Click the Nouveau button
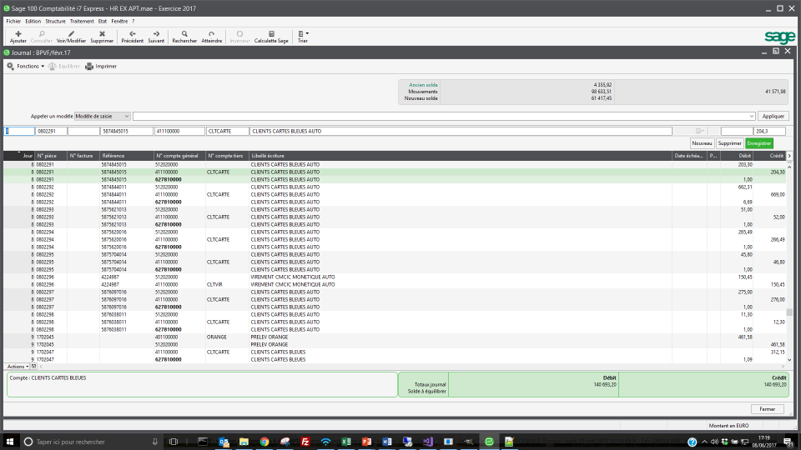Screen dimensions: 801x450 (701, 144)
